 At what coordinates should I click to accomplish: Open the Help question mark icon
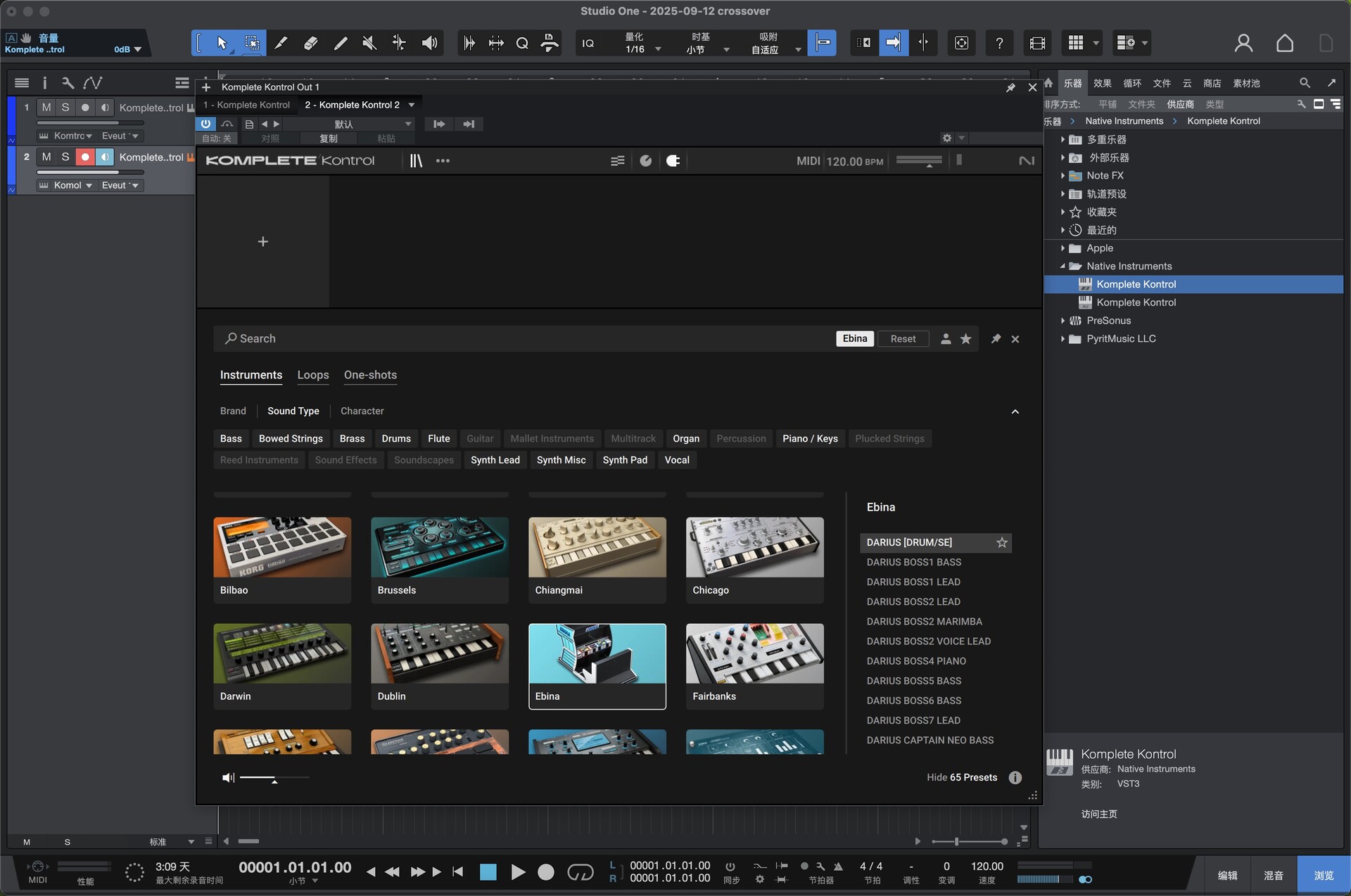999,43
